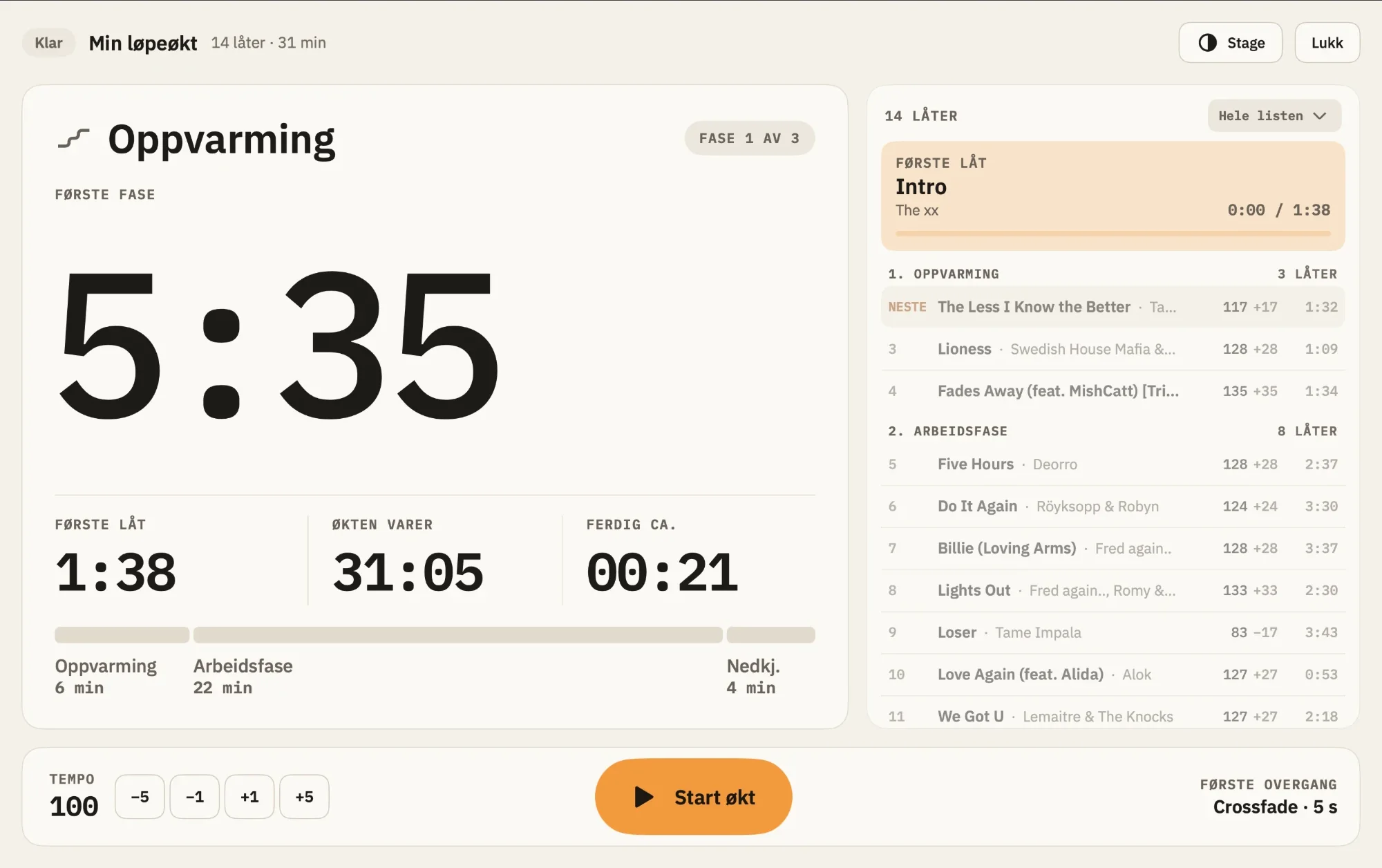Select the Oppvarming segment in phase timeline
The height and width of the screenshot is (868, 1382).
pos(122,634)
